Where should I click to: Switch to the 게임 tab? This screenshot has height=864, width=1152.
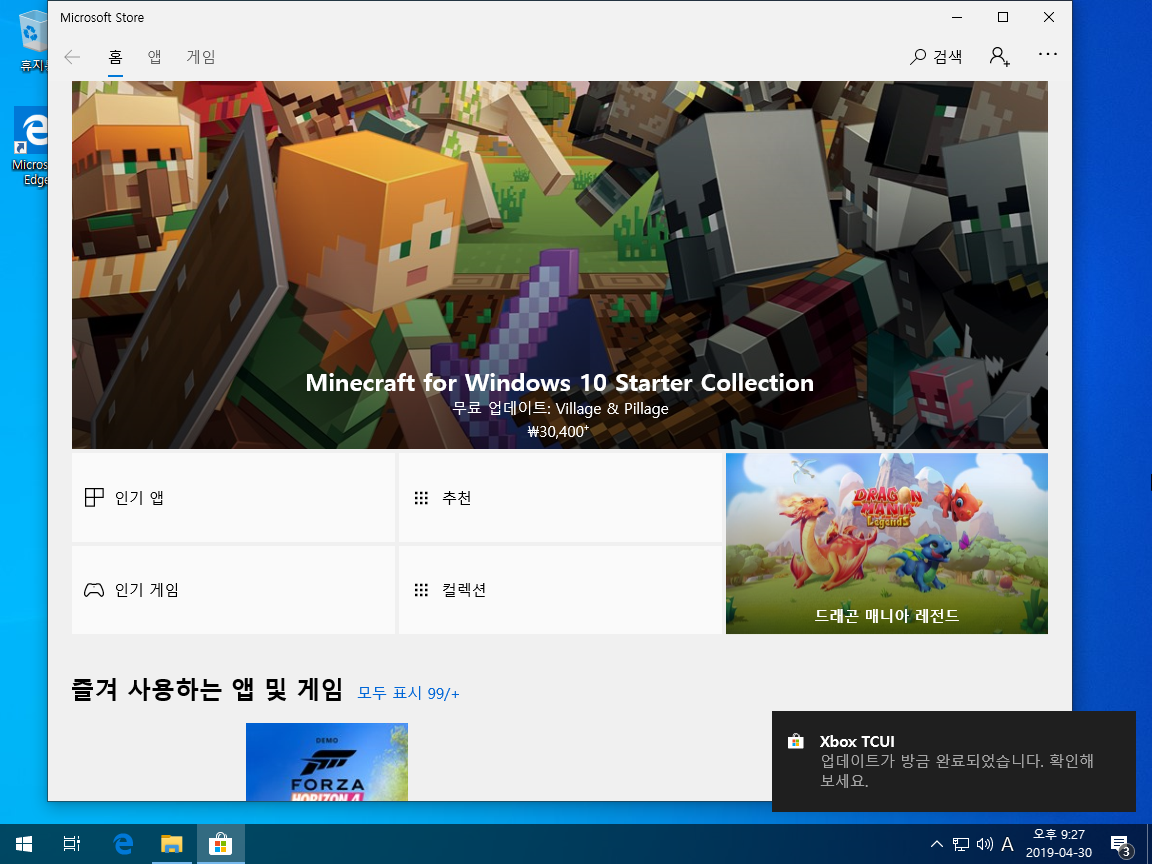201,57
